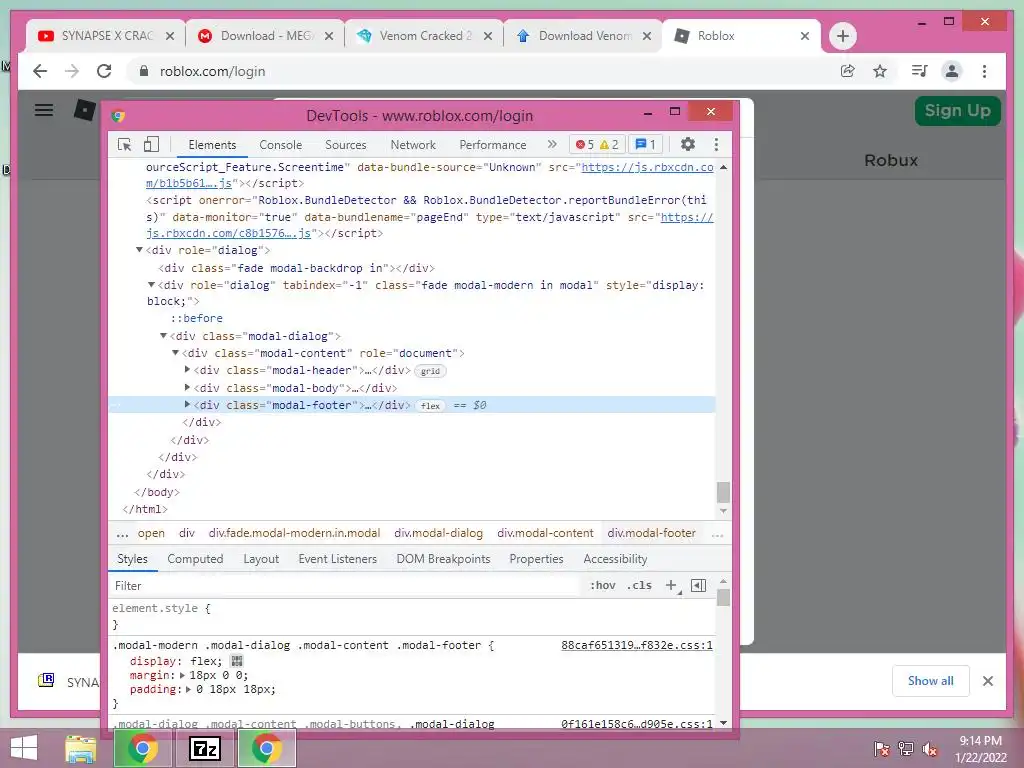The width and height of the screenshot is (1024, 768).
Task: Toggle the grid badge on modal-header
Action: coord(430,371)
